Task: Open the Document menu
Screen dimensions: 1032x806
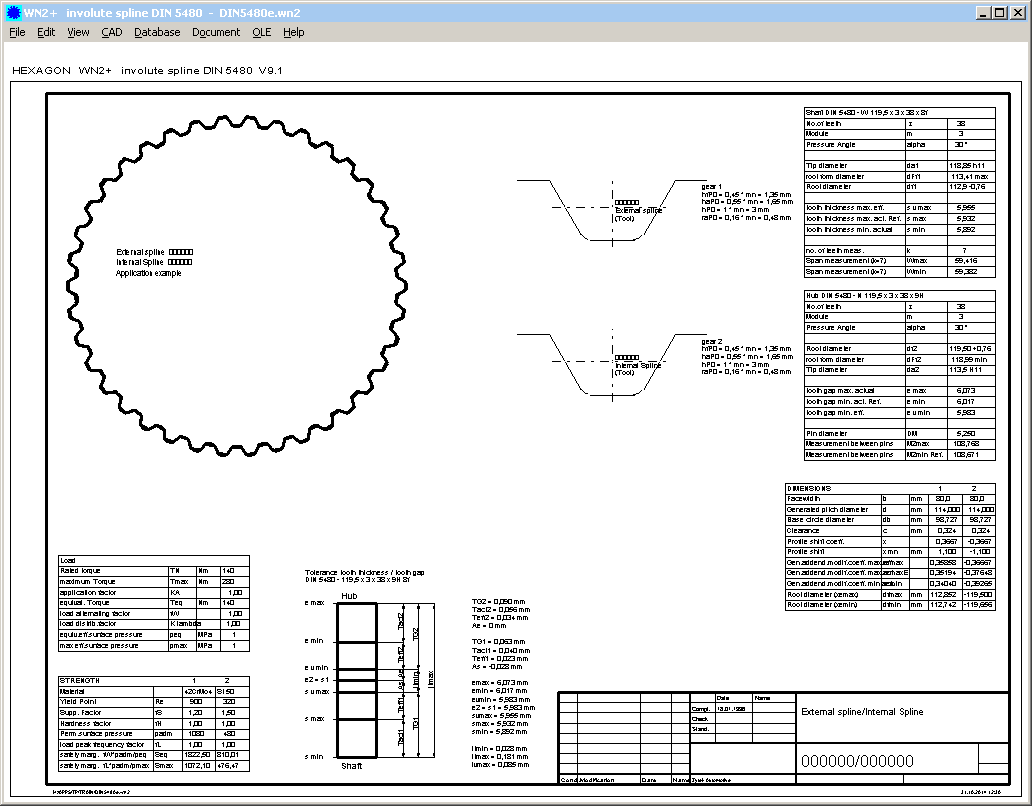Action: [x=216, y=32]
